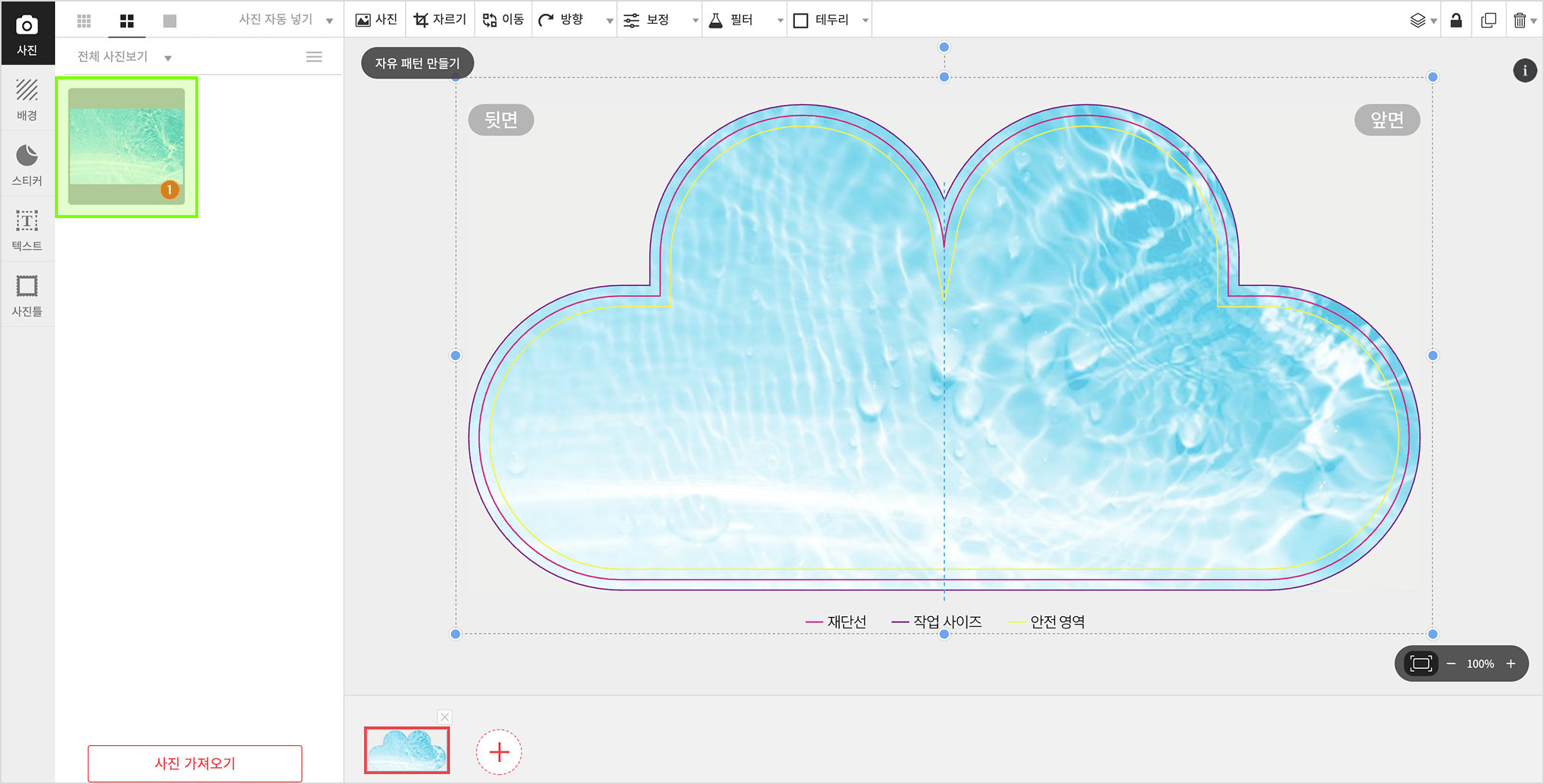Viewport: 1544px width, 784px height.
Task: Select the 텍스트 text tool
Action: (27, 230)
